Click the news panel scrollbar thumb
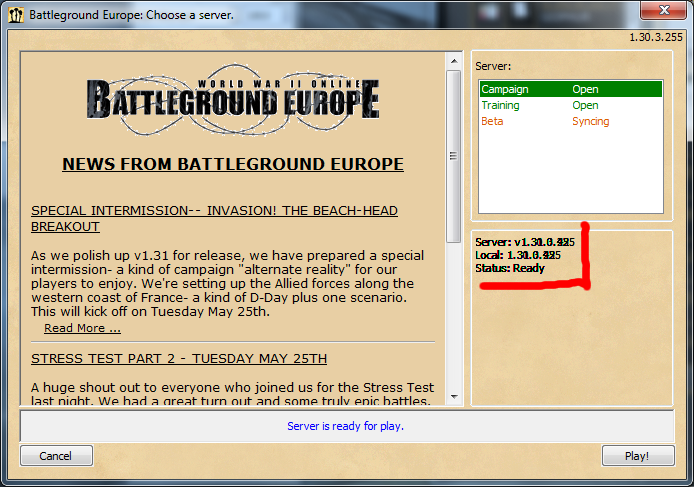This screenshot has width=694, height=487. click(454, 156)
